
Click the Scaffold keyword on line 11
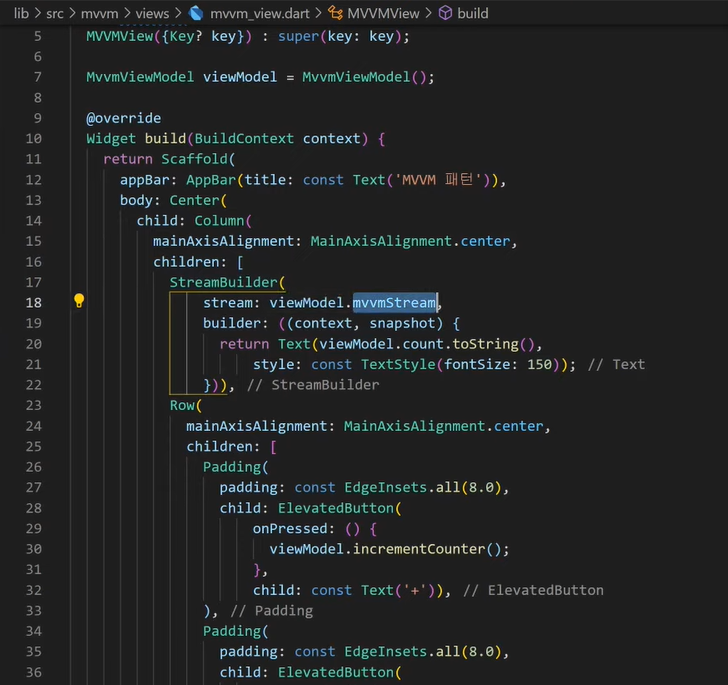tap(195, 159)
